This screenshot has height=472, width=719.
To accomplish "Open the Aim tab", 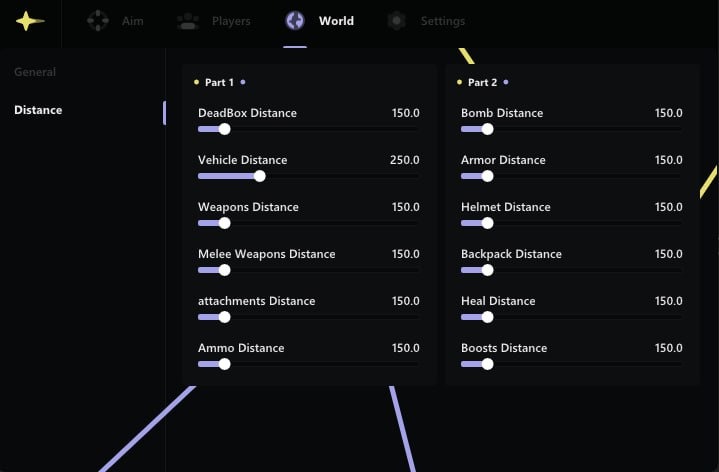I will pos(132,21).
